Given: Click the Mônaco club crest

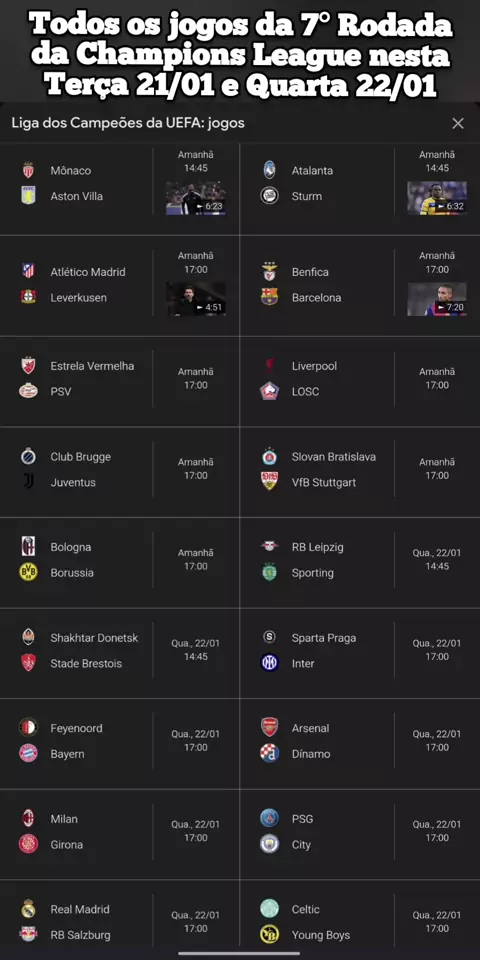Looking at the screenshot, I should pyautogui.click(x=28, y=170).
